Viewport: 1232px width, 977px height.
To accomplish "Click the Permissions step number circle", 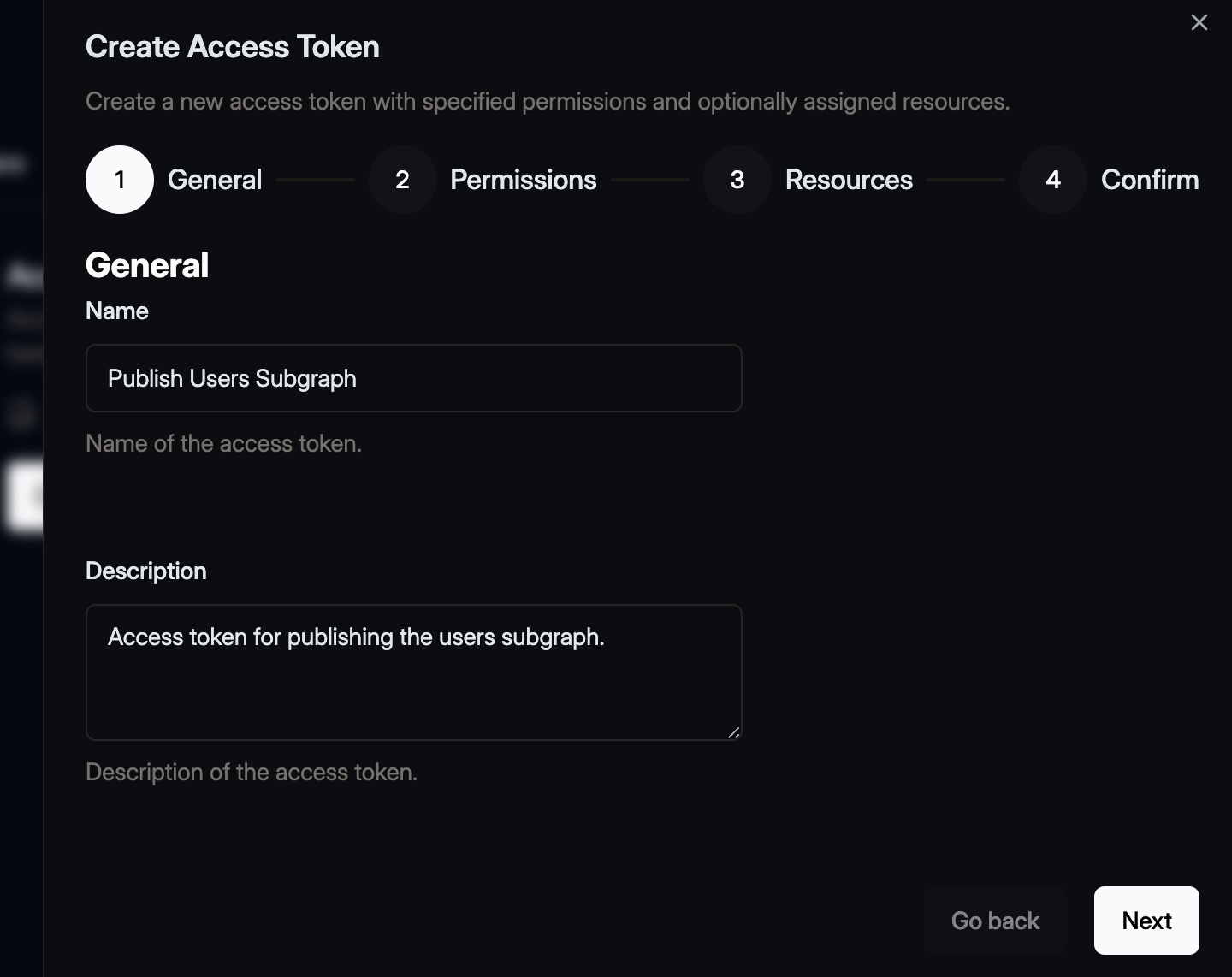I will tap(400, 180).
